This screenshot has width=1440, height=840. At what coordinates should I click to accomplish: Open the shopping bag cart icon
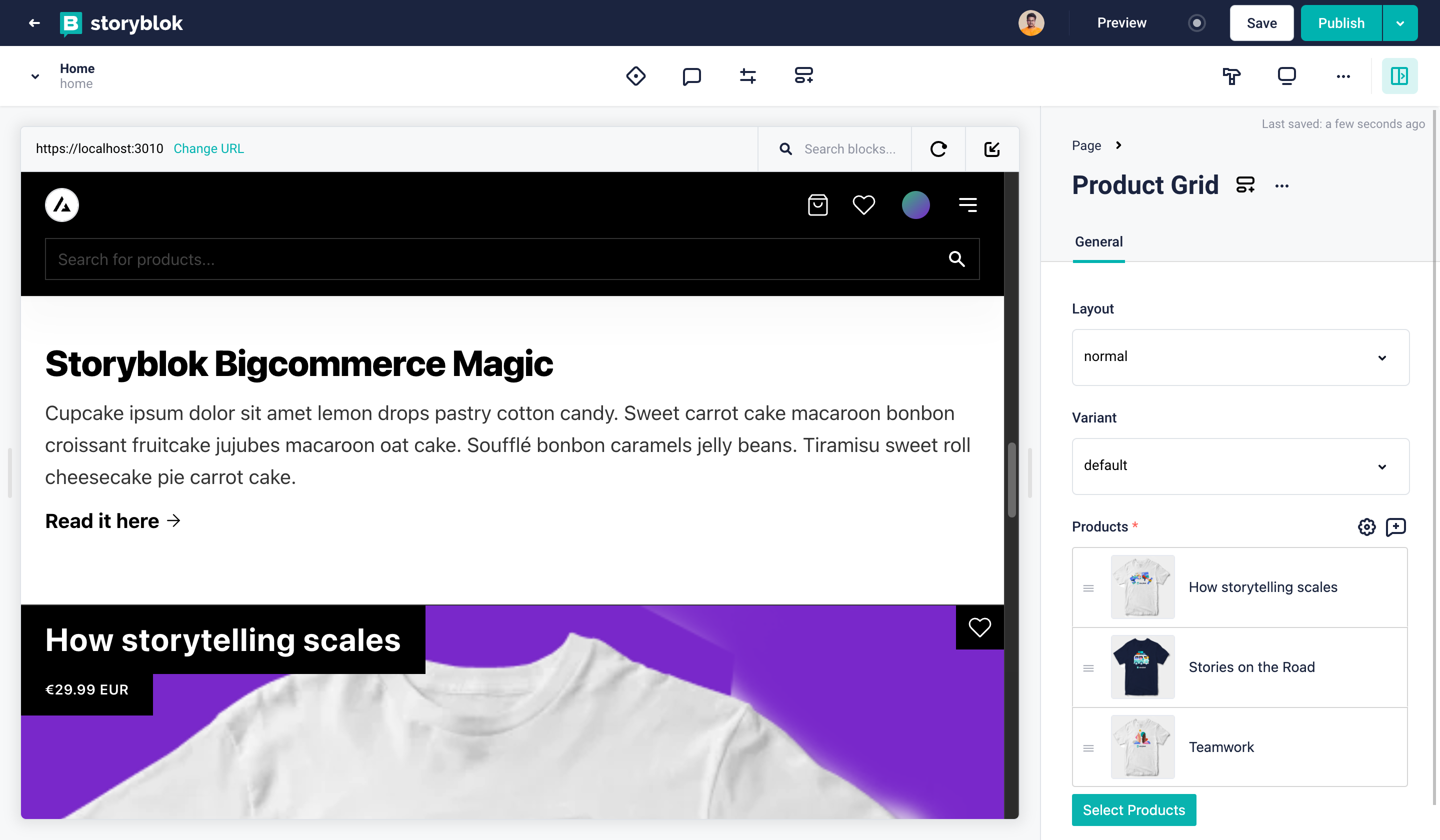[817, 204]
